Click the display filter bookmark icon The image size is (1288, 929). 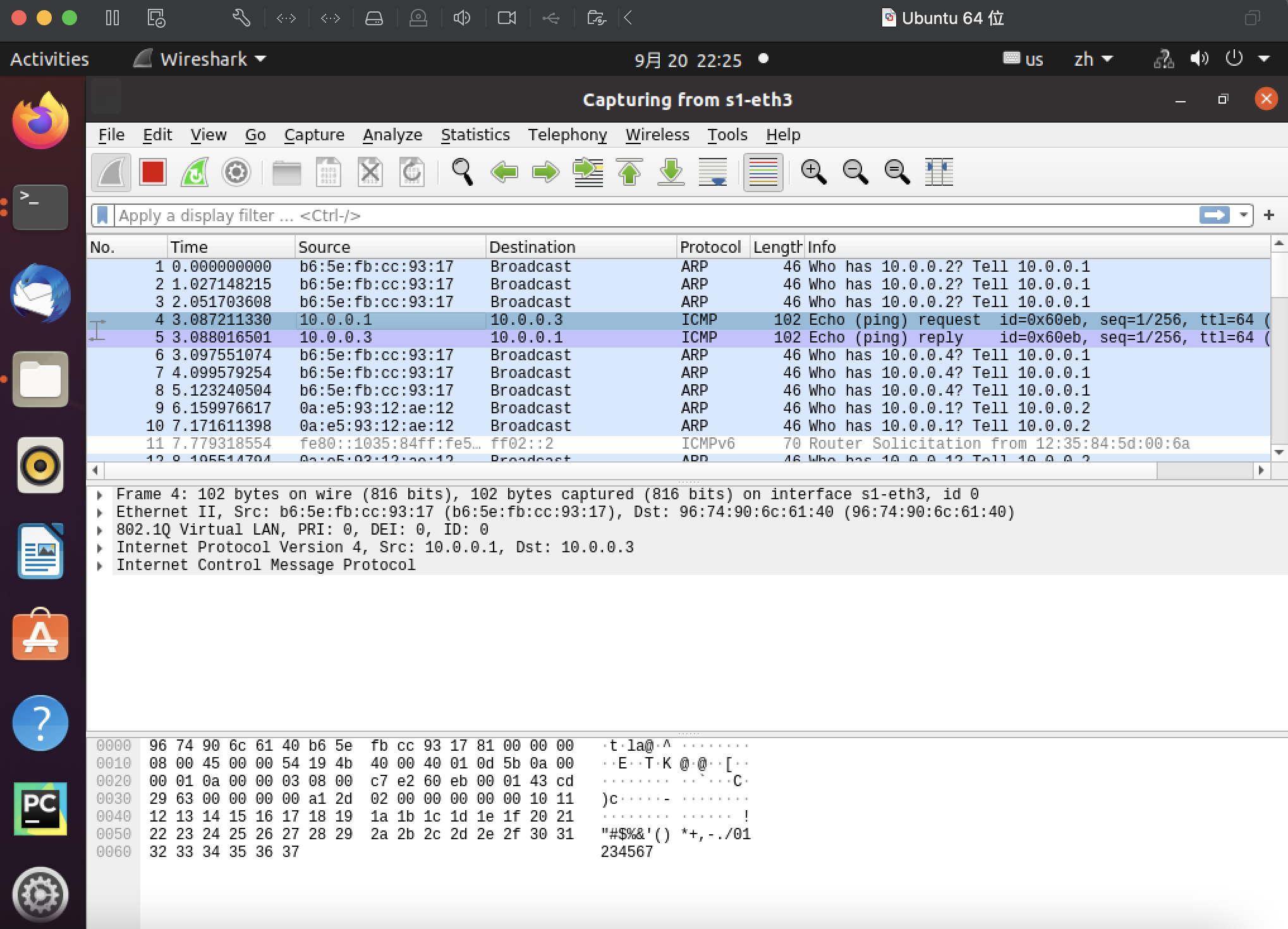click(x=102, y=216)
